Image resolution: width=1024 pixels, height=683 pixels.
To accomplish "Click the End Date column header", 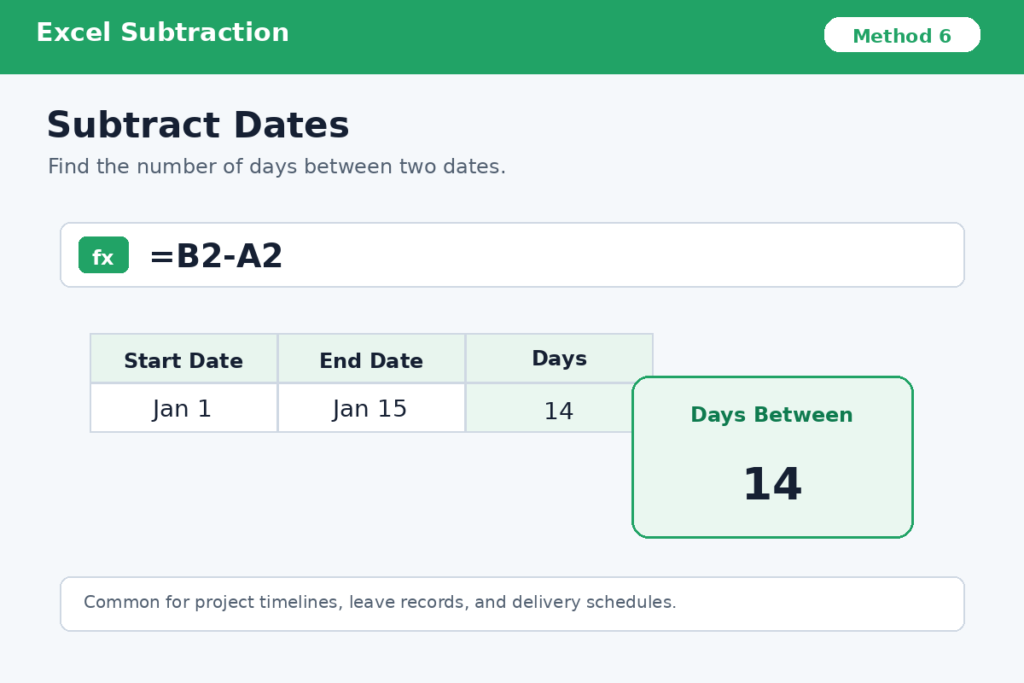I will pos(372,358).
